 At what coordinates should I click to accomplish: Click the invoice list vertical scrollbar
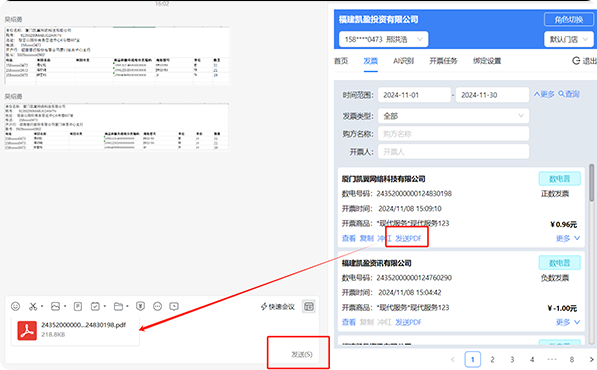point(591,183)
